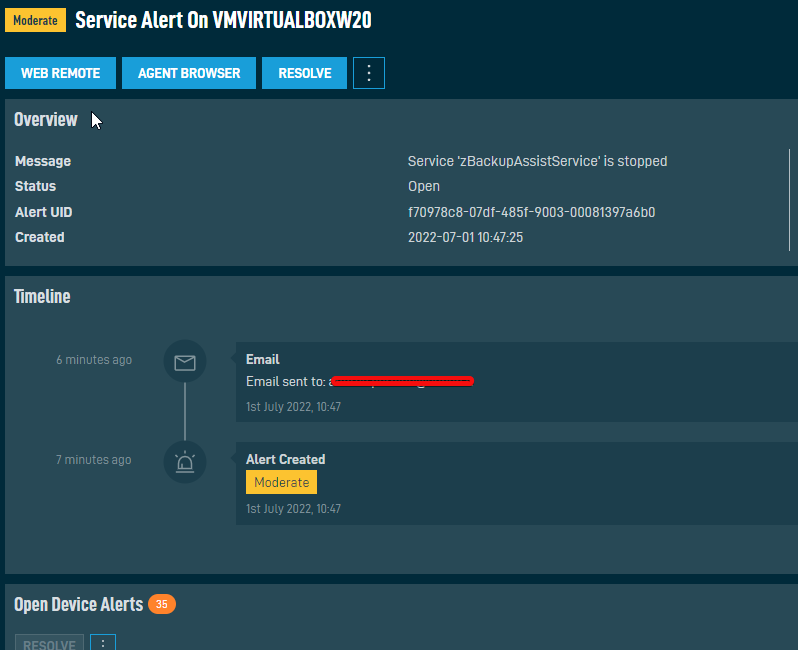Click the envelope email icon in timeline
Screen dimensions: 798x650
[185, 362]
